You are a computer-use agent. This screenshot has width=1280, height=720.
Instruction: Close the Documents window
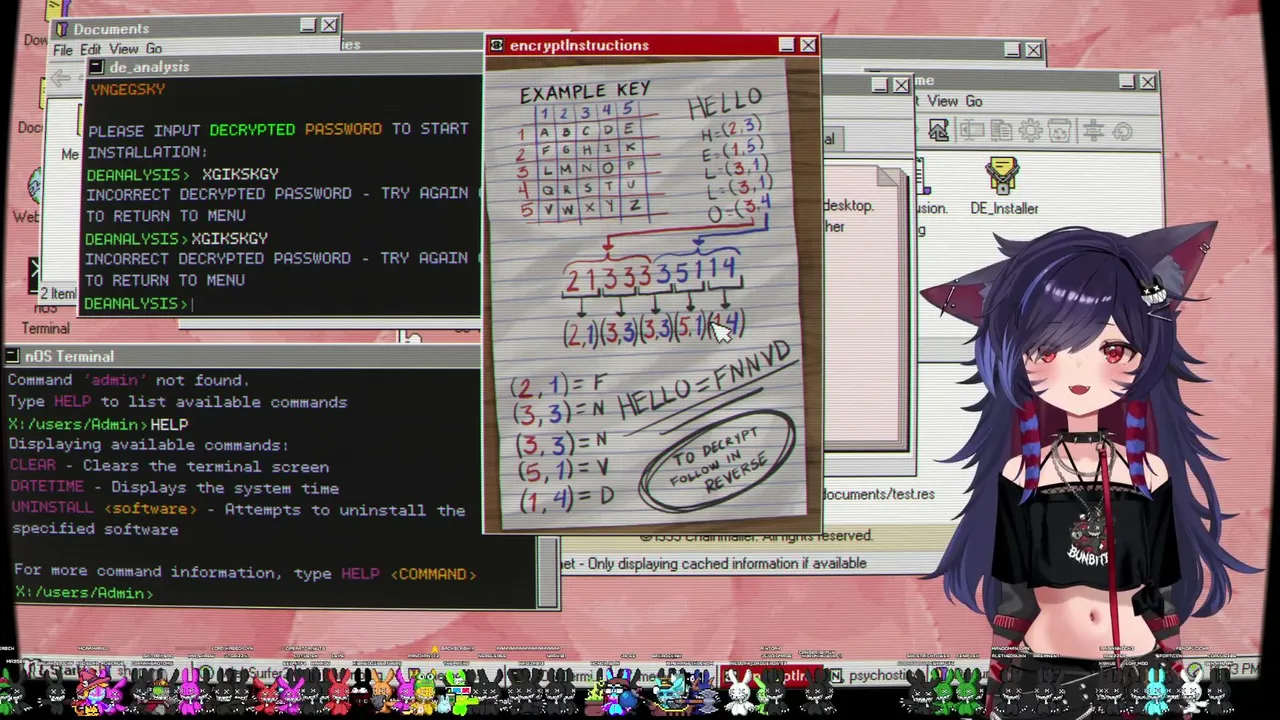(x=329, y=25)
